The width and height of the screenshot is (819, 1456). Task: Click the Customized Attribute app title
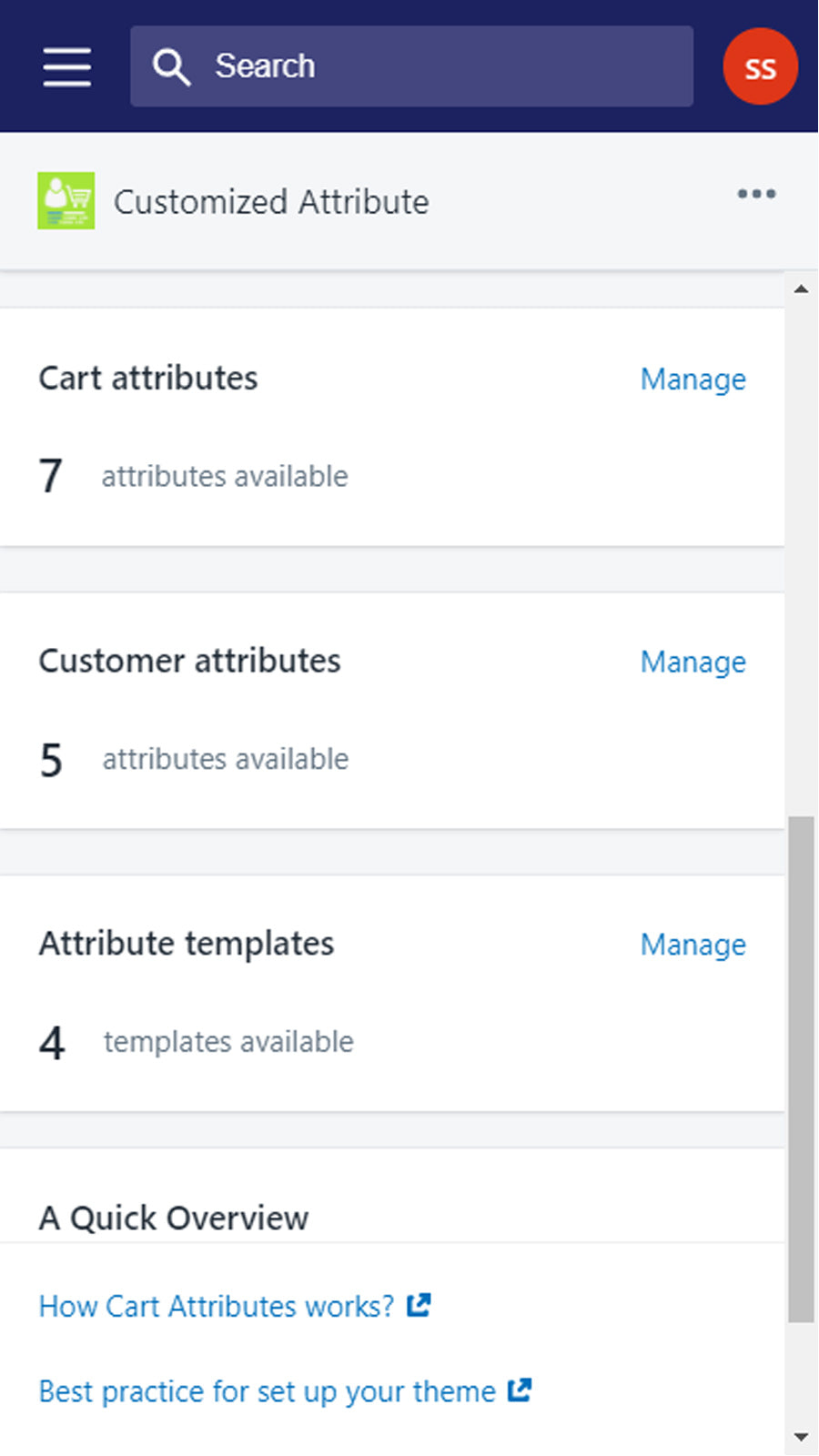click(271, 202)
